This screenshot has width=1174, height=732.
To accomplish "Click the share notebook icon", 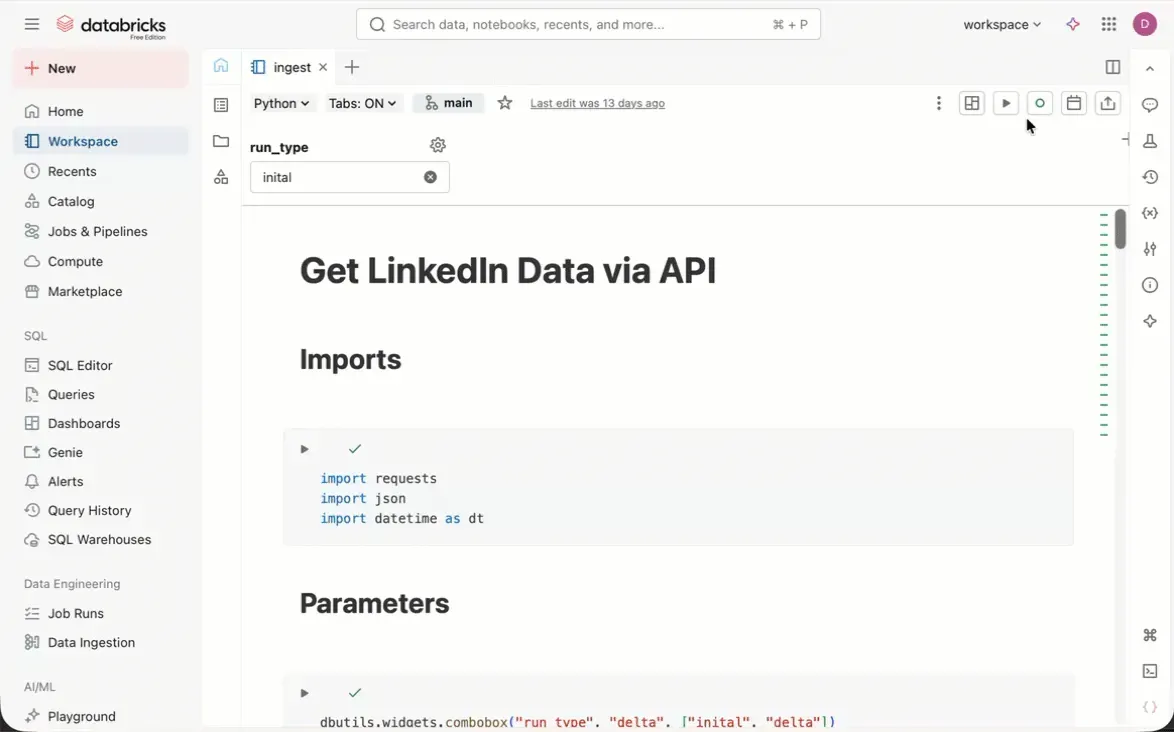I will (x=1107, y=103).
